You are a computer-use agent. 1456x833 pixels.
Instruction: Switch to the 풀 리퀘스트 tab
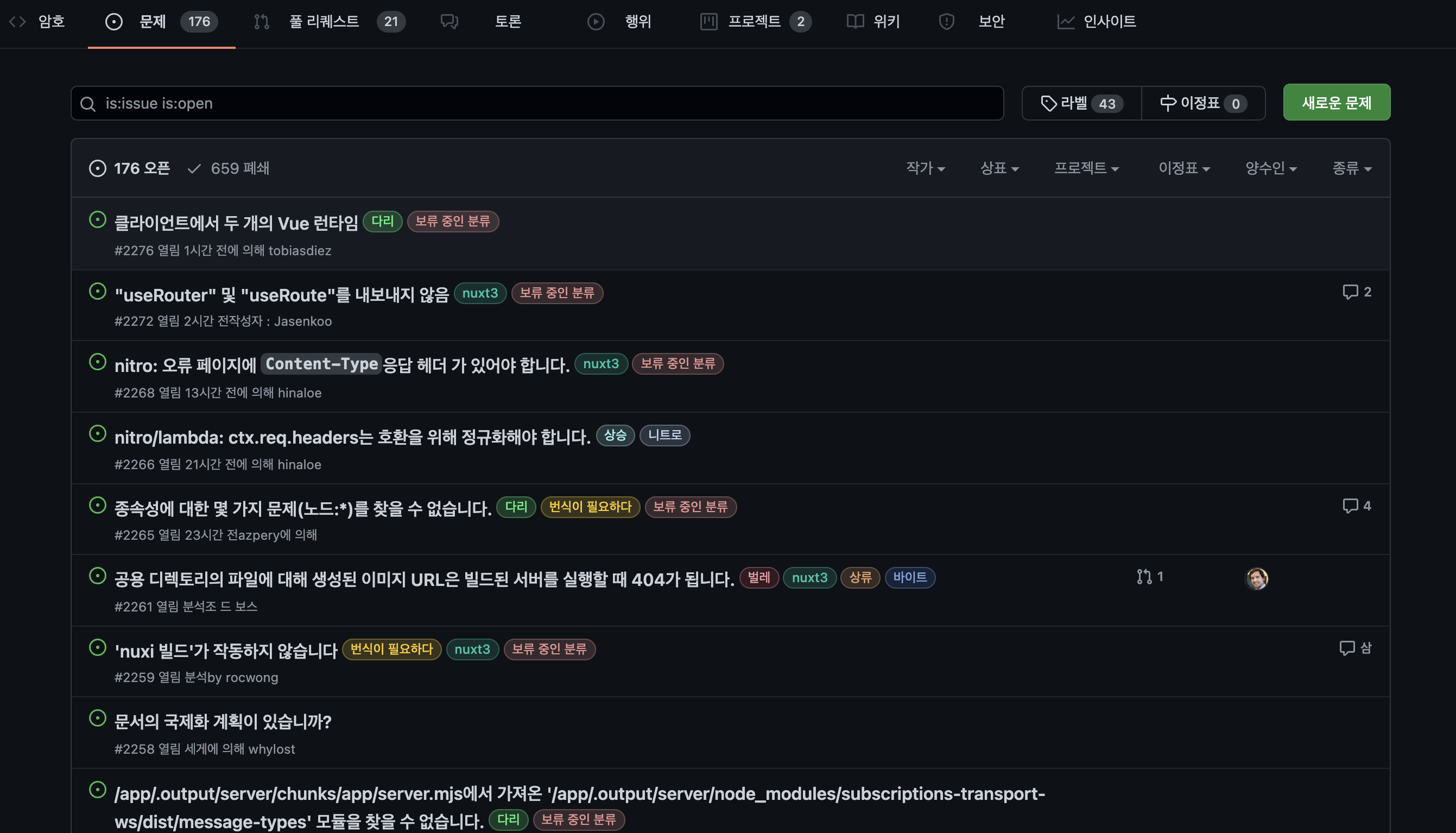pyautogui.click(x=324, y=22)
